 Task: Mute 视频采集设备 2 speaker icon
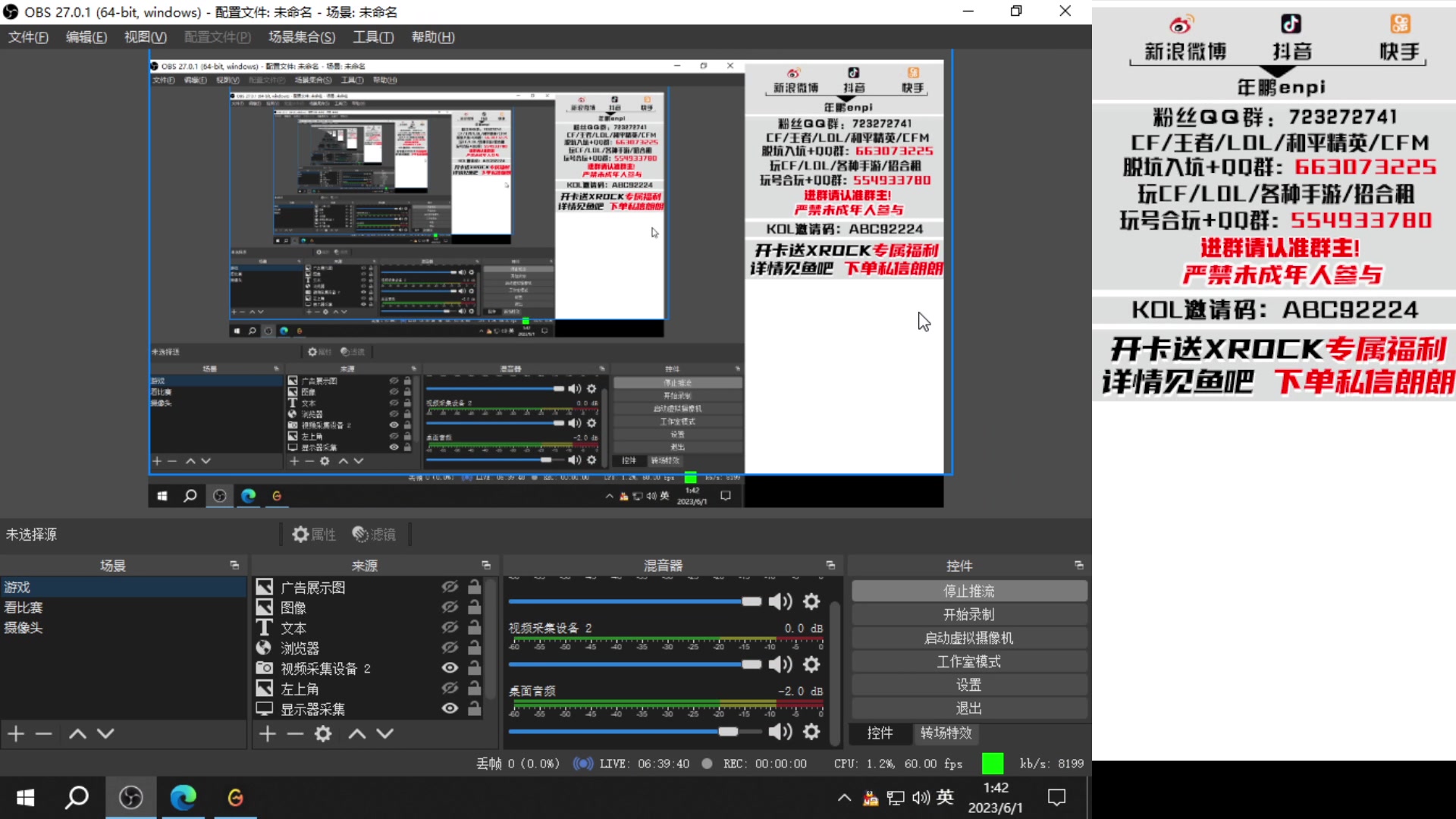click(x=780, y=664)
